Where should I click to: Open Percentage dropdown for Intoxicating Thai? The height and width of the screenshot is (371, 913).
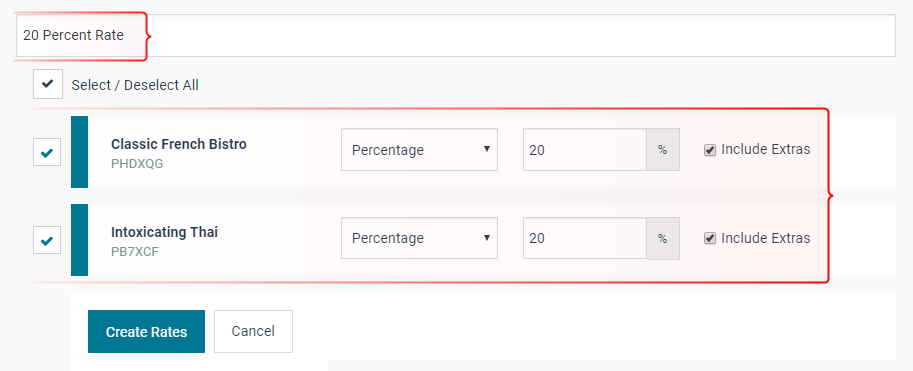[419, 238]
